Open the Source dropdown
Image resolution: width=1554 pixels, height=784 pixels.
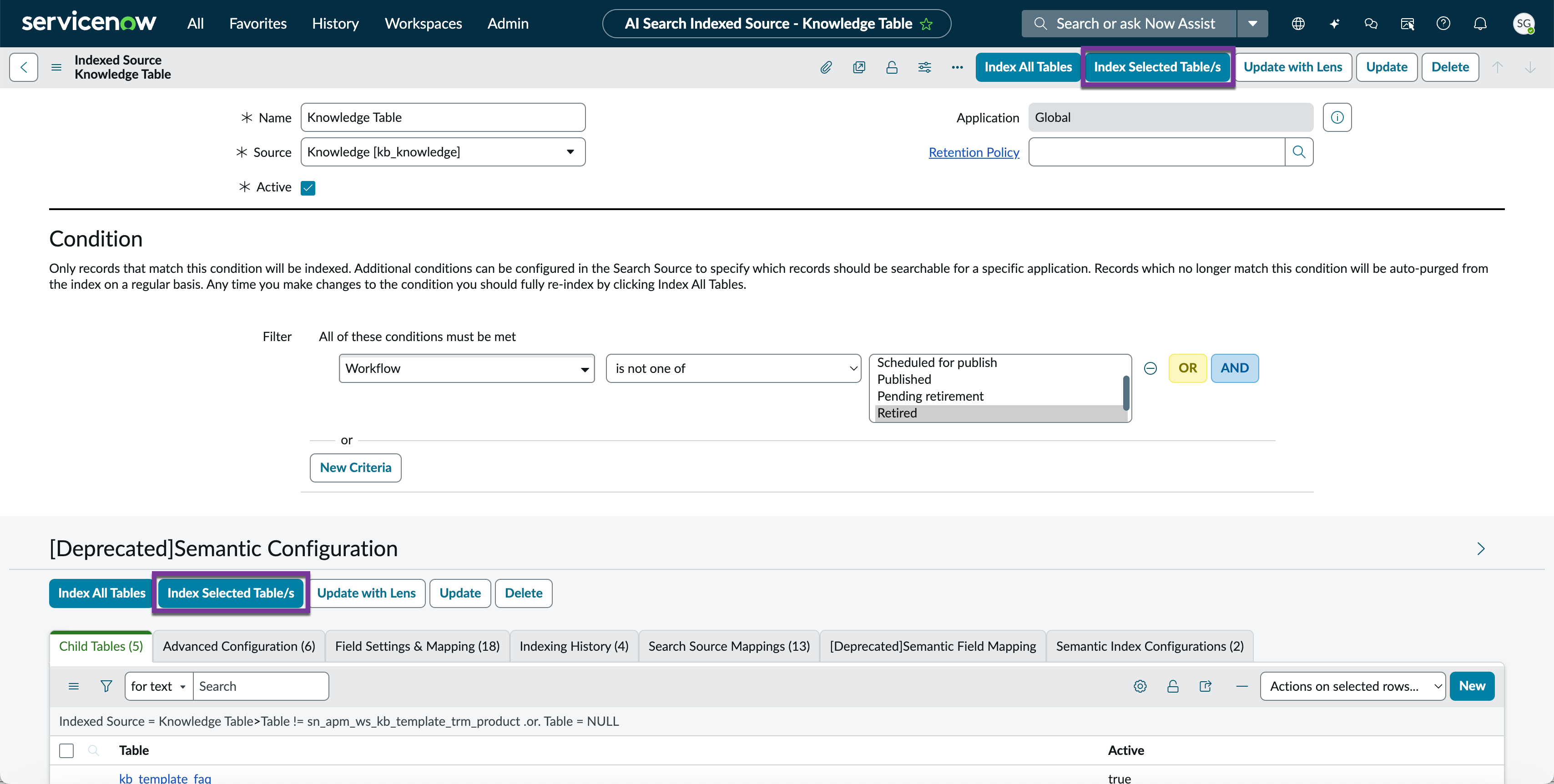click(443, 152)
